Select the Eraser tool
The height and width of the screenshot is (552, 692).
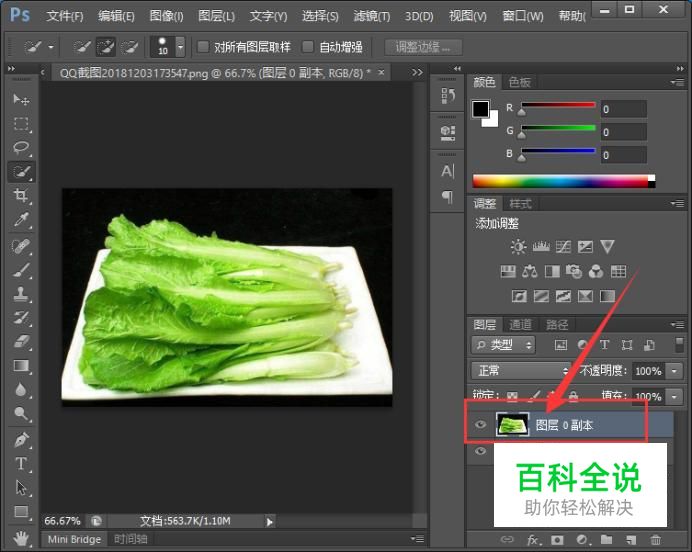[21, 342]
